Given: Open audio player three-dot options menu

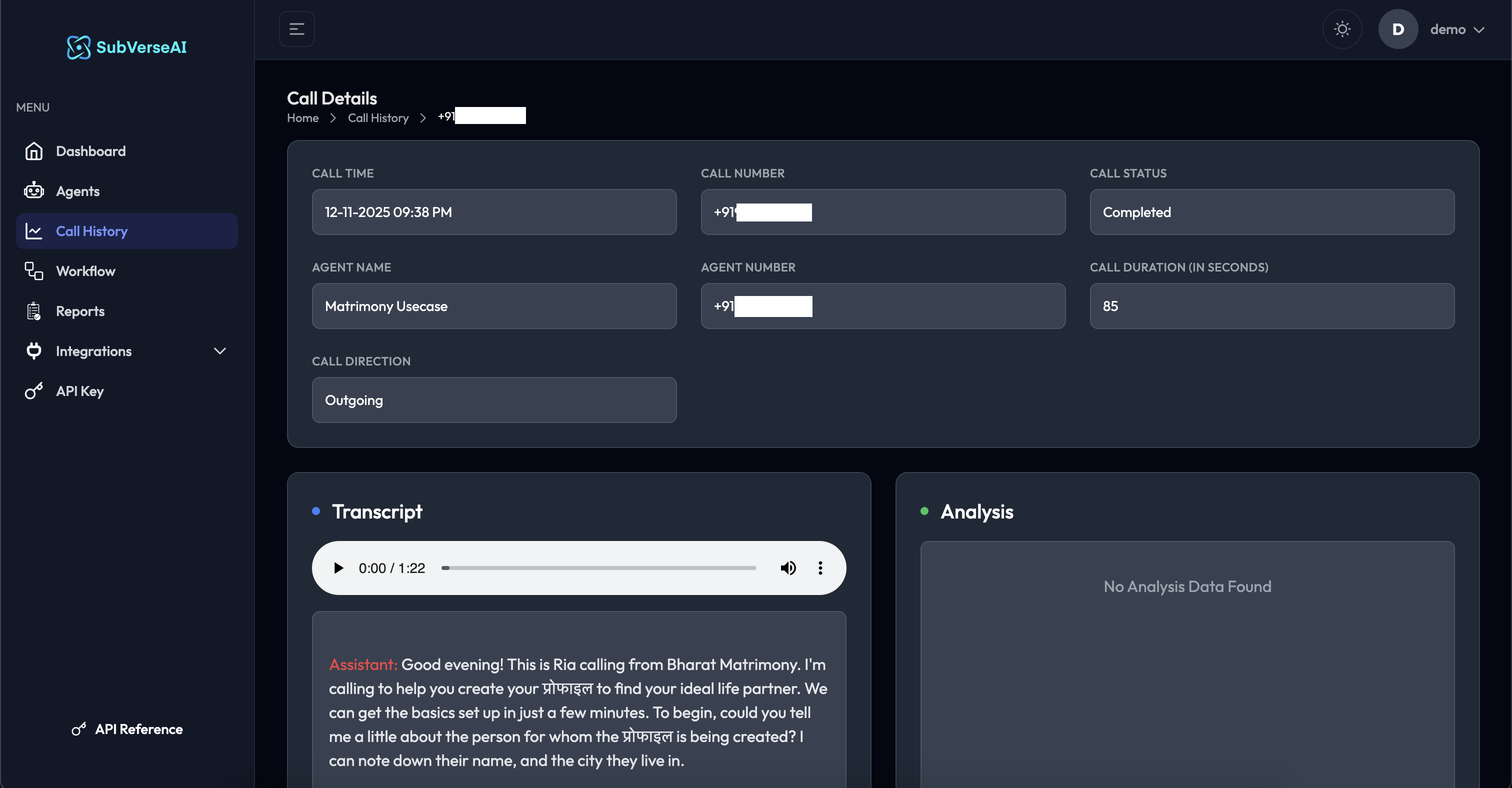Looking at the screenshot, I should pos(820,568).
